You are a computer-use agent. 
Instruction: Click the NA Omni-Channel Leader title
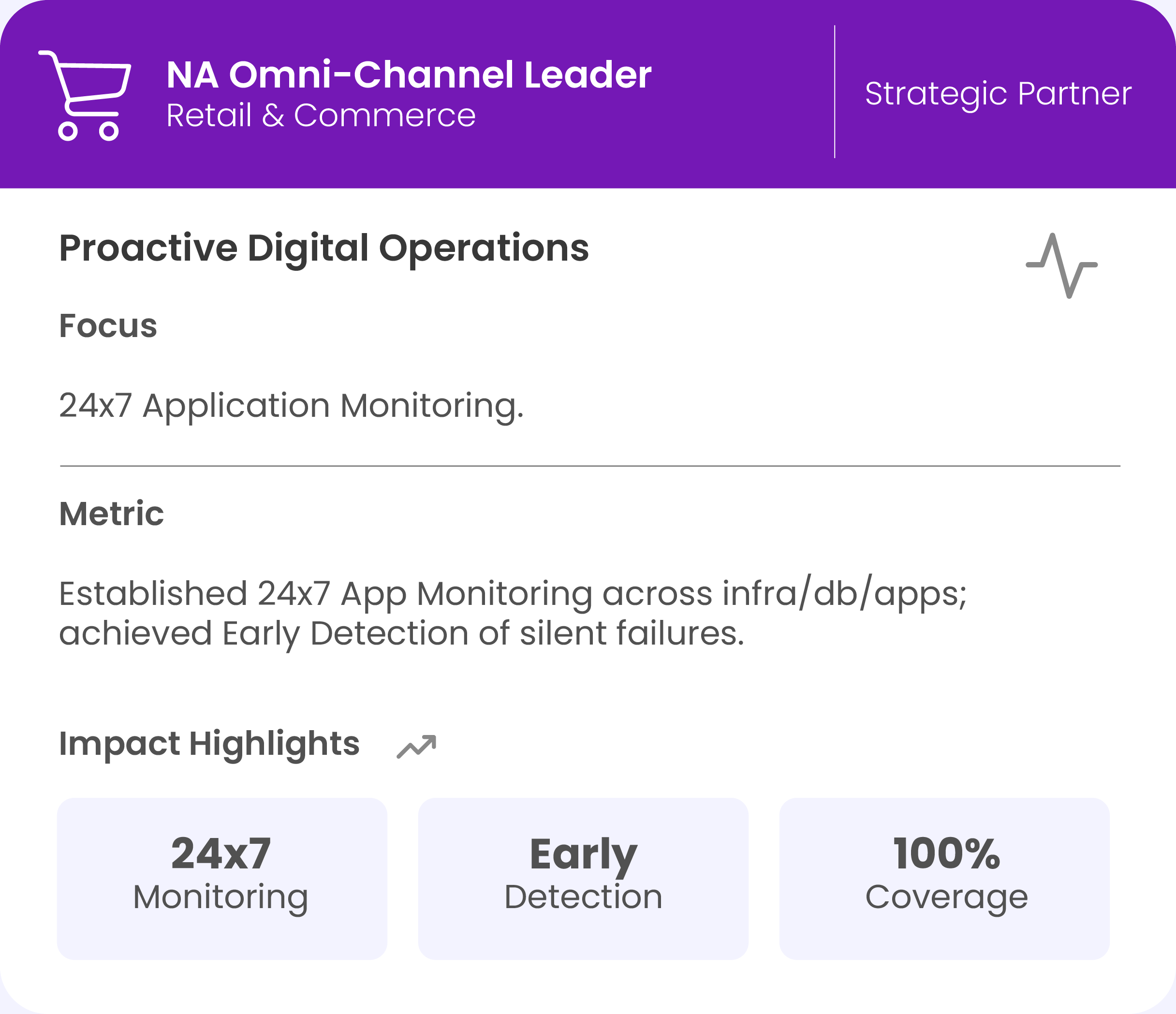[409, 75]
